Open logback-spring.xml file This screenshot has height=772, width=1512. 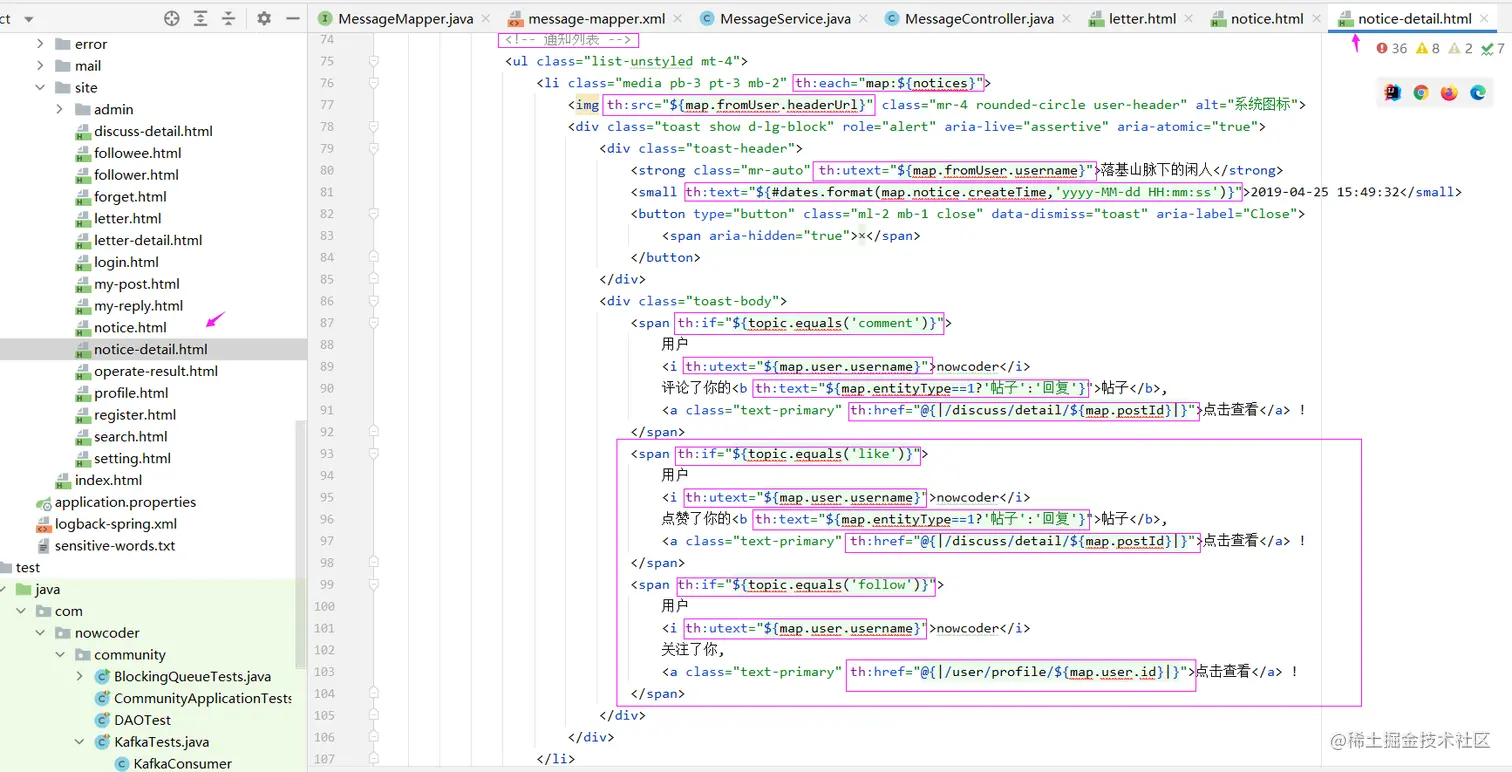115,524
